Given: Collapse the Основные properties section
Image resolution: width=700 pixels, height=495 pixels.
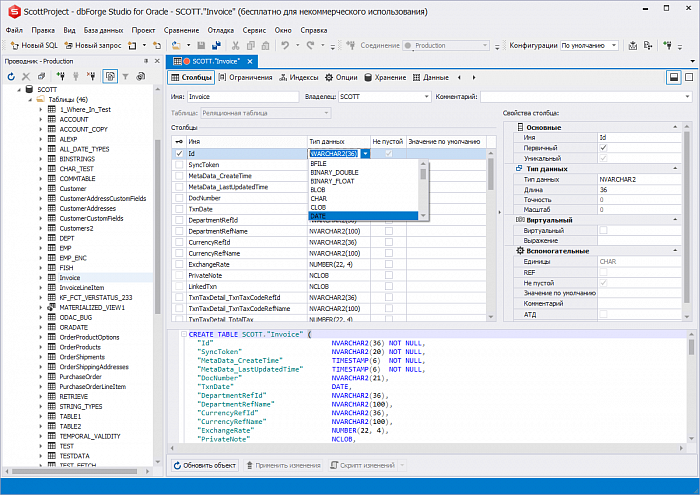Looking at the screenshot, I should (675, 127).
